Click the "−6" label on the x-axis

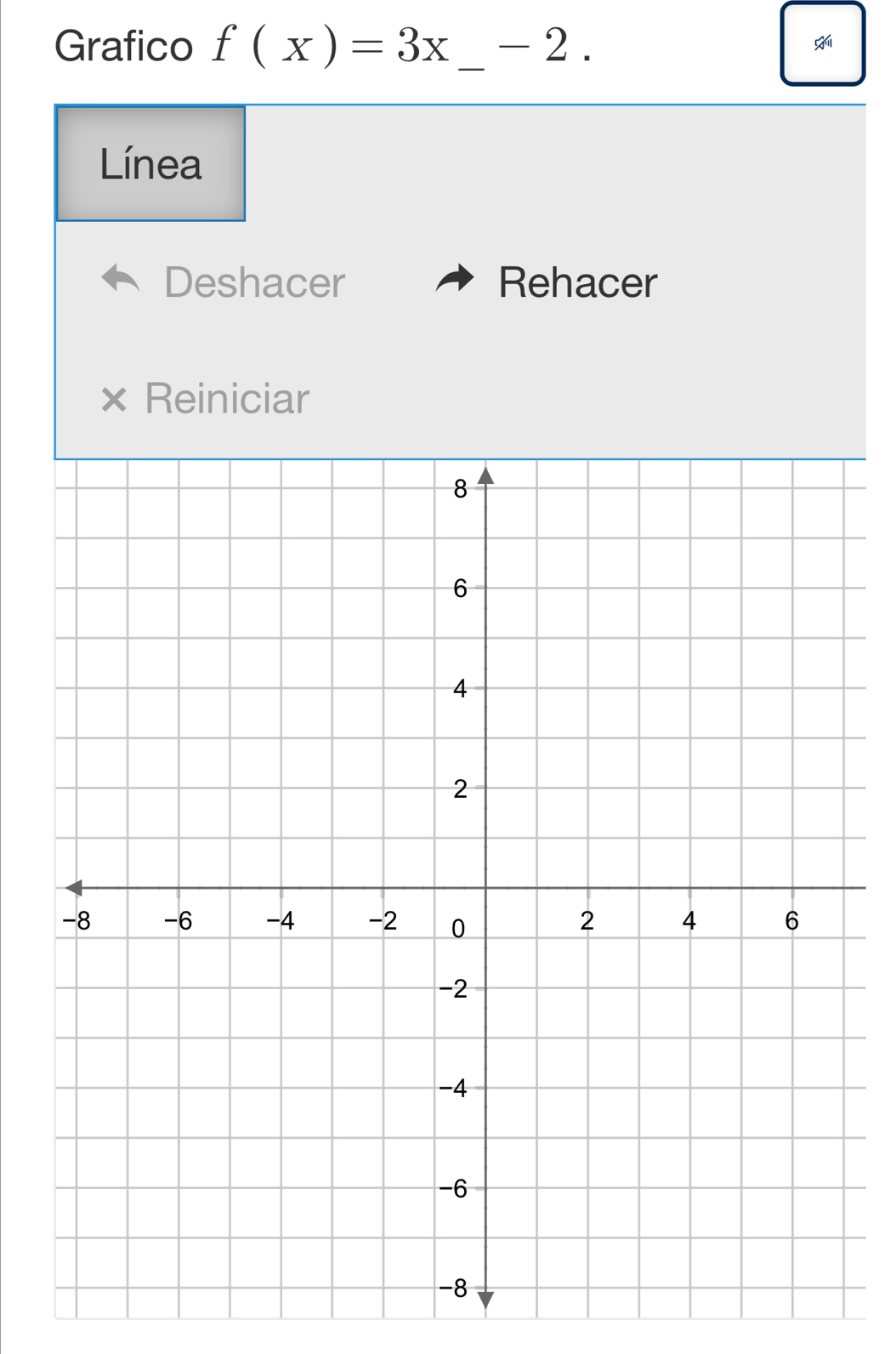(x=179, y=920)
